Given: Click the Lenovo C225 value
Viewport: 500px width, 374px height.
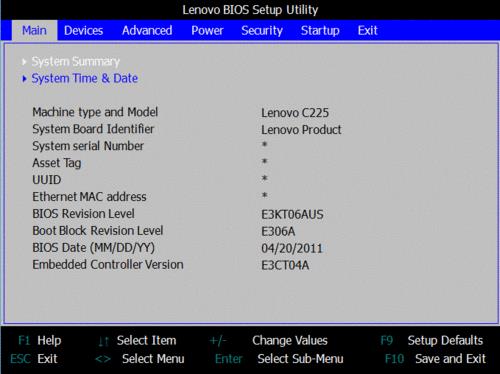Looking at the screenshot, I should pyautogui.click(x=295, y=113).
